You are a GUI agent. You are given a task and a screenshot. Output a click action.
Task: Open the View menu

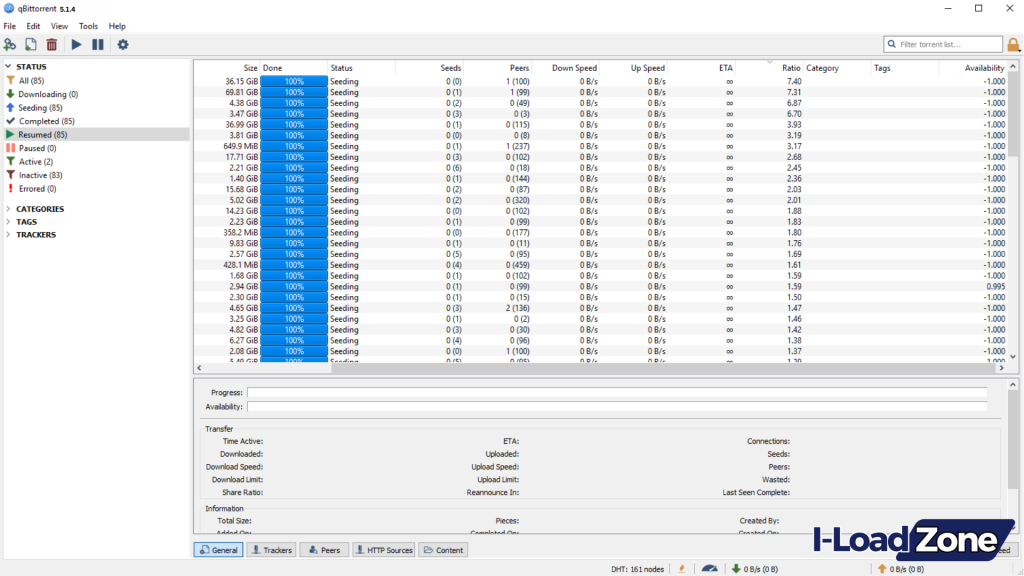pyautogui.click(x=59, y=26)
